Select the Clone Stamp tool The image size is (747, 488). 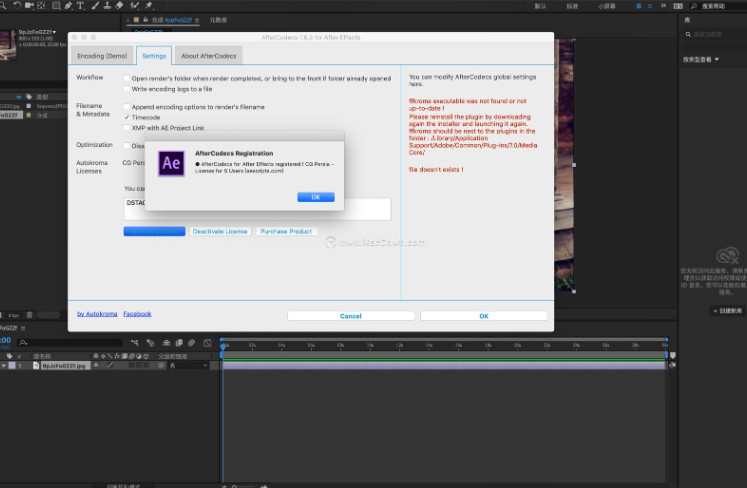click(x=107, y=5)
